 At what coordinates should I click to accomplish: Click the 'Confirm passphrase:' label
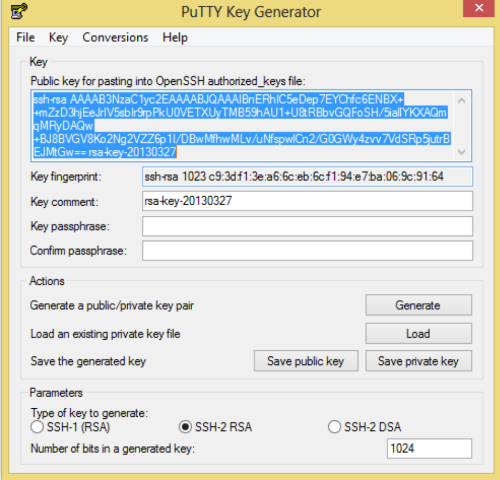point(78,251)
